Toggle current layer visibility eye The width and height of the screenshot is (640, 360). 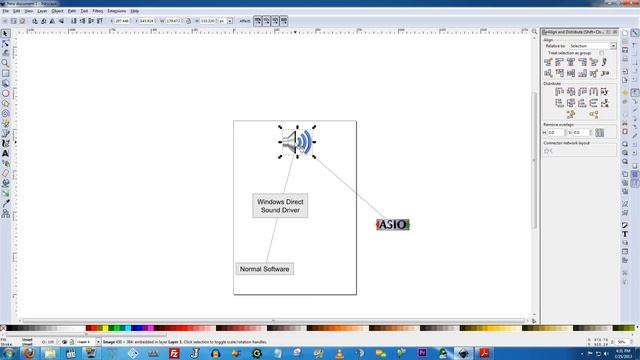click(64, 342)
